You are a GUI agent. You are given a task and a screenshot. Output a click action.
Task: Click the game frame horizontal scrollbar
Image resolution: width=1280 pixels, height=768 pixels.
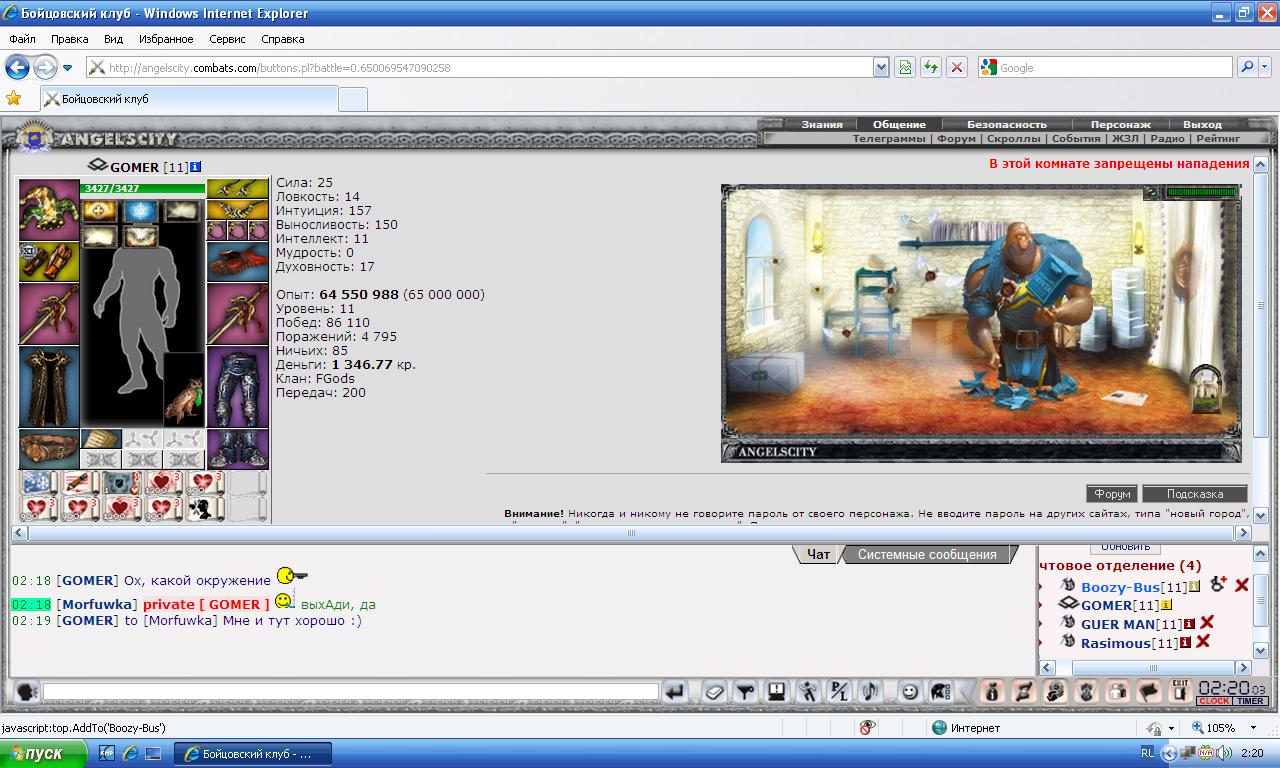tap(631, 533)
